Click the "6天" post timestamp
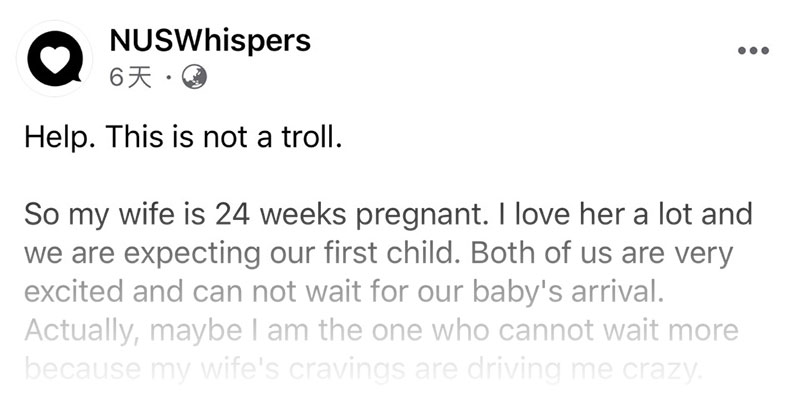 tap(131, 78)
